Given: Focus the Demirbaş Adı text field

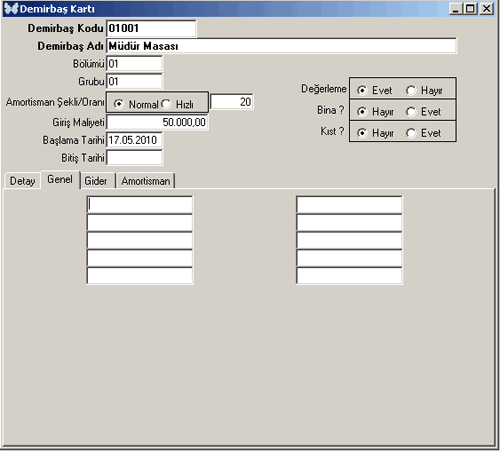Looking at the screenshot, I should (281, 46).
